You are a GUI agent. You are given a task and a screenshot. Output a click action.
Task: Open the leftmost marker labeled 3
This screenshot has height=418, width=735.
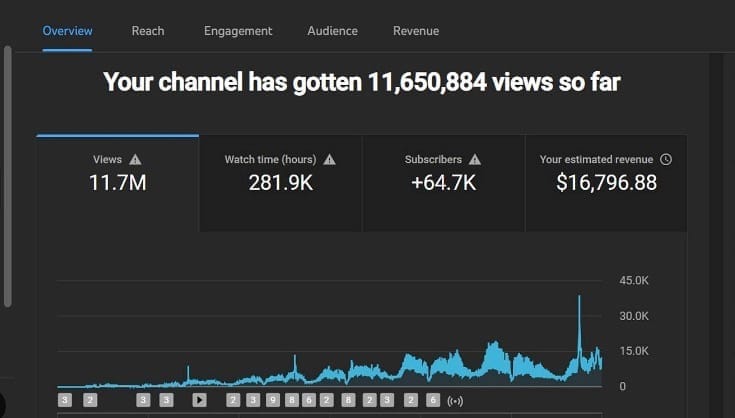tap(65, 400)
